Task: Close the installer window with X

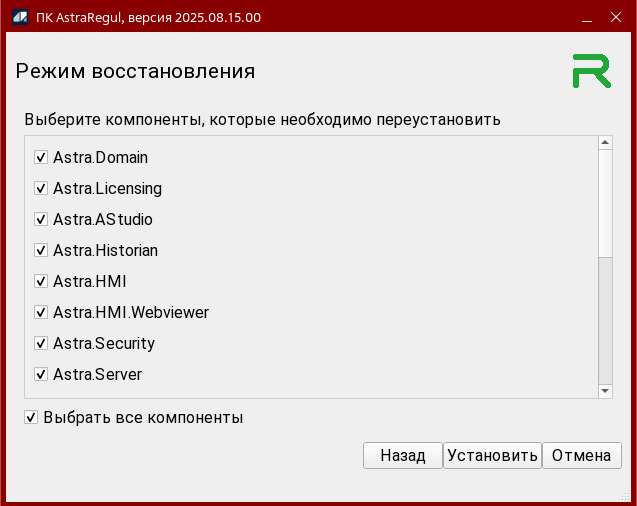Action: point(614,16)
